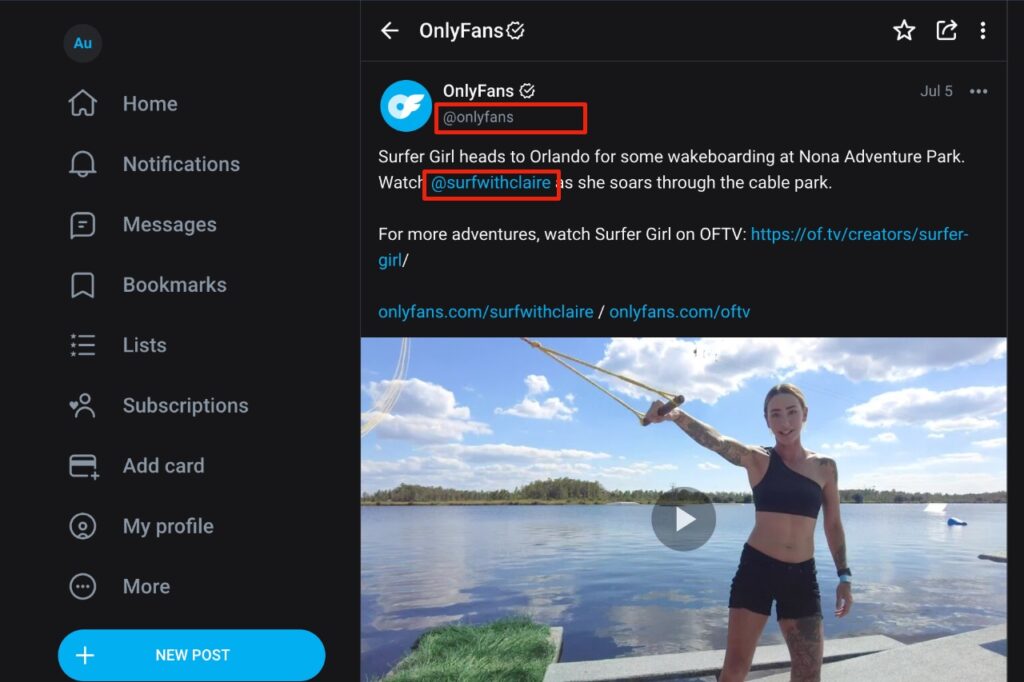Click the Bookmarks icon in sidebar
1024x682 pixels.
click(x=83, y=285)
